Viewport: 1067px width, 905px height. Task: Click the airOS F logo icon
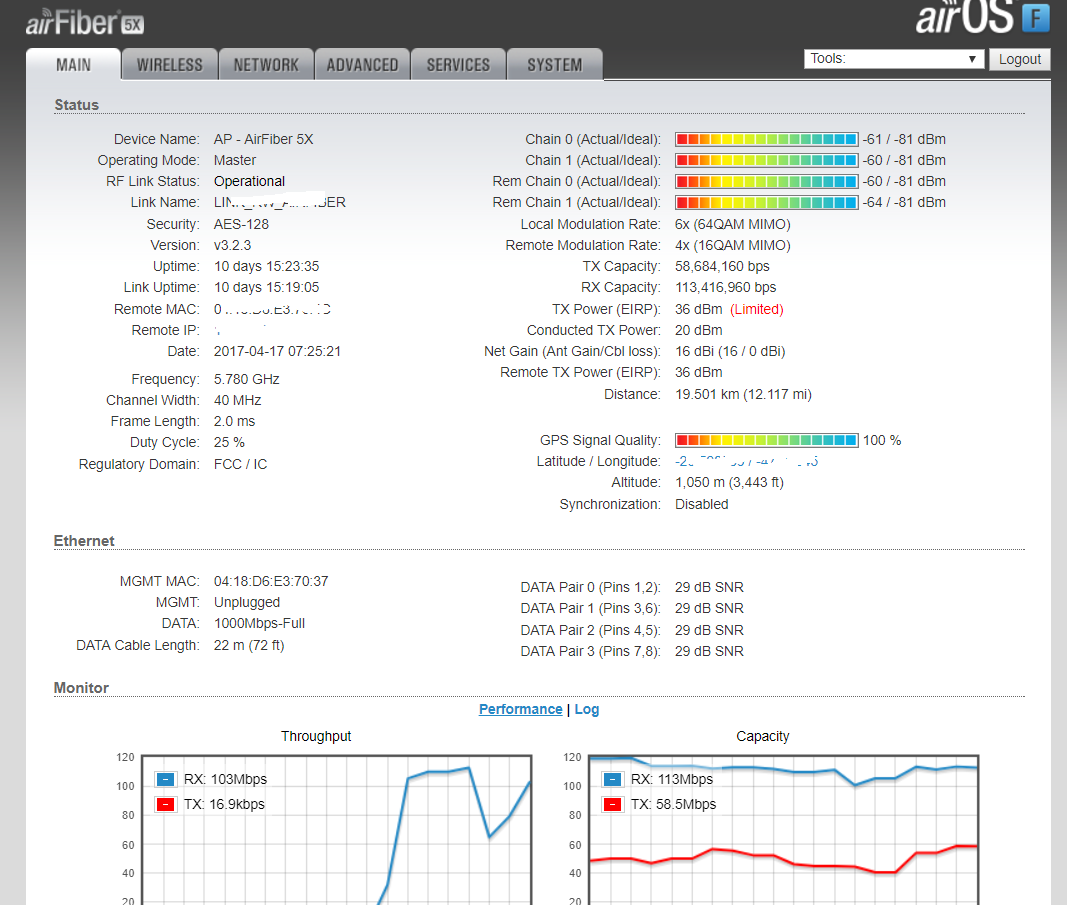pyautogui.click(x=1036, y=18)
